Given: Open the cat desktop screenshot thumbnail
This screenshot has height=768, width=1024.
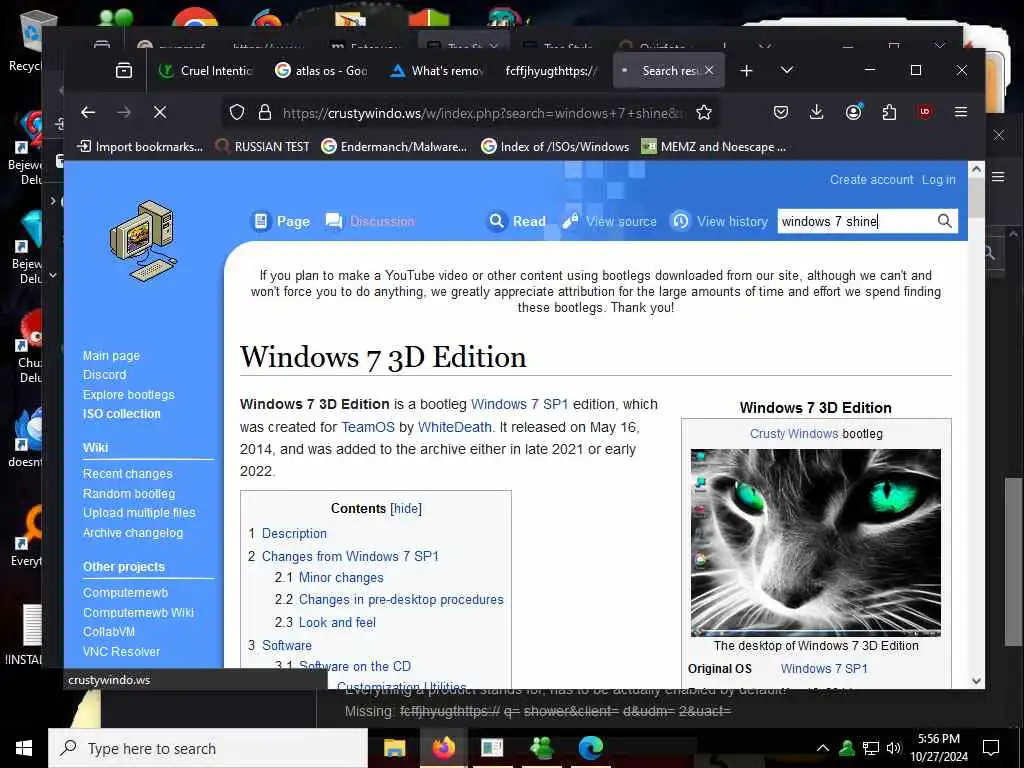Looking at the screenshot, I should point(816,542).
